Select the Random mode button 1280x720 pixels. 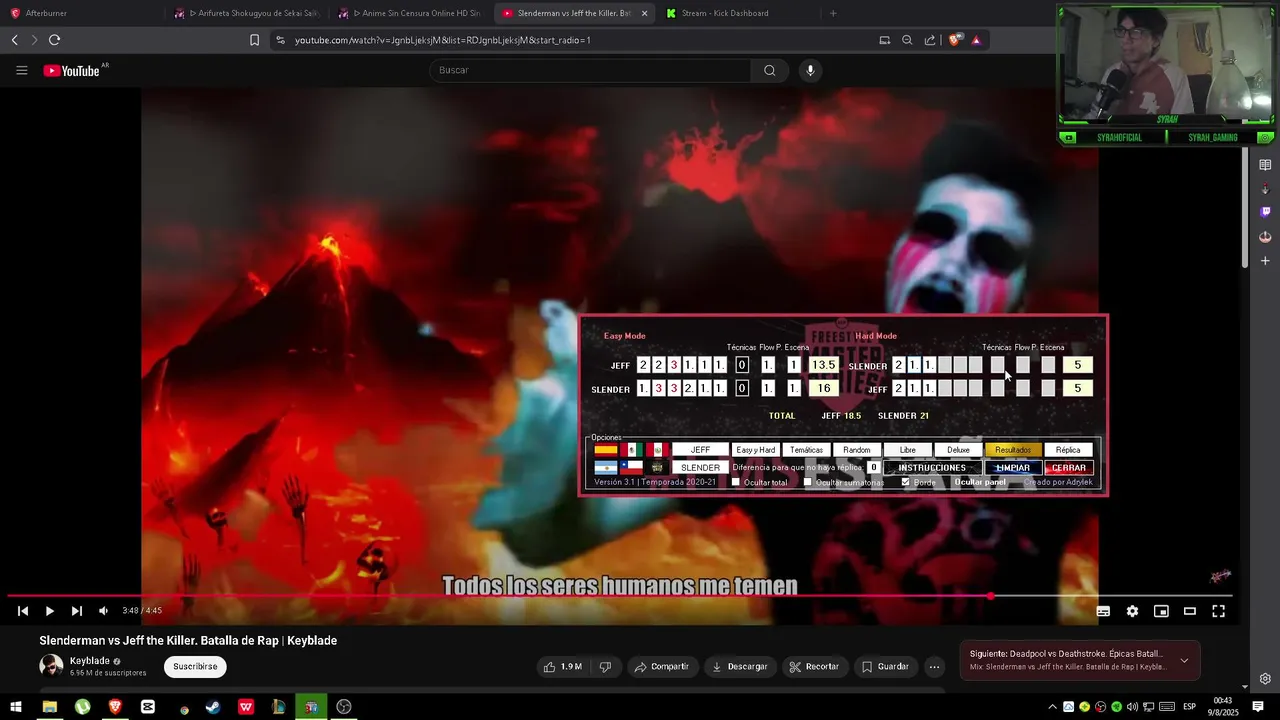(x=857, y=450)
